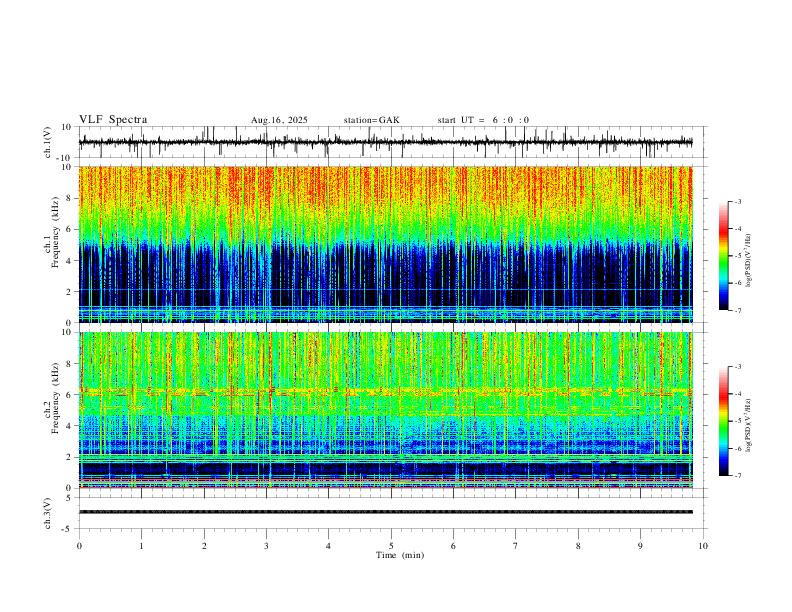The width and height of the screenshot is (792, 612).
Task: Click inside the ch.1 spectrogram panel
Action: click(385, 244)
